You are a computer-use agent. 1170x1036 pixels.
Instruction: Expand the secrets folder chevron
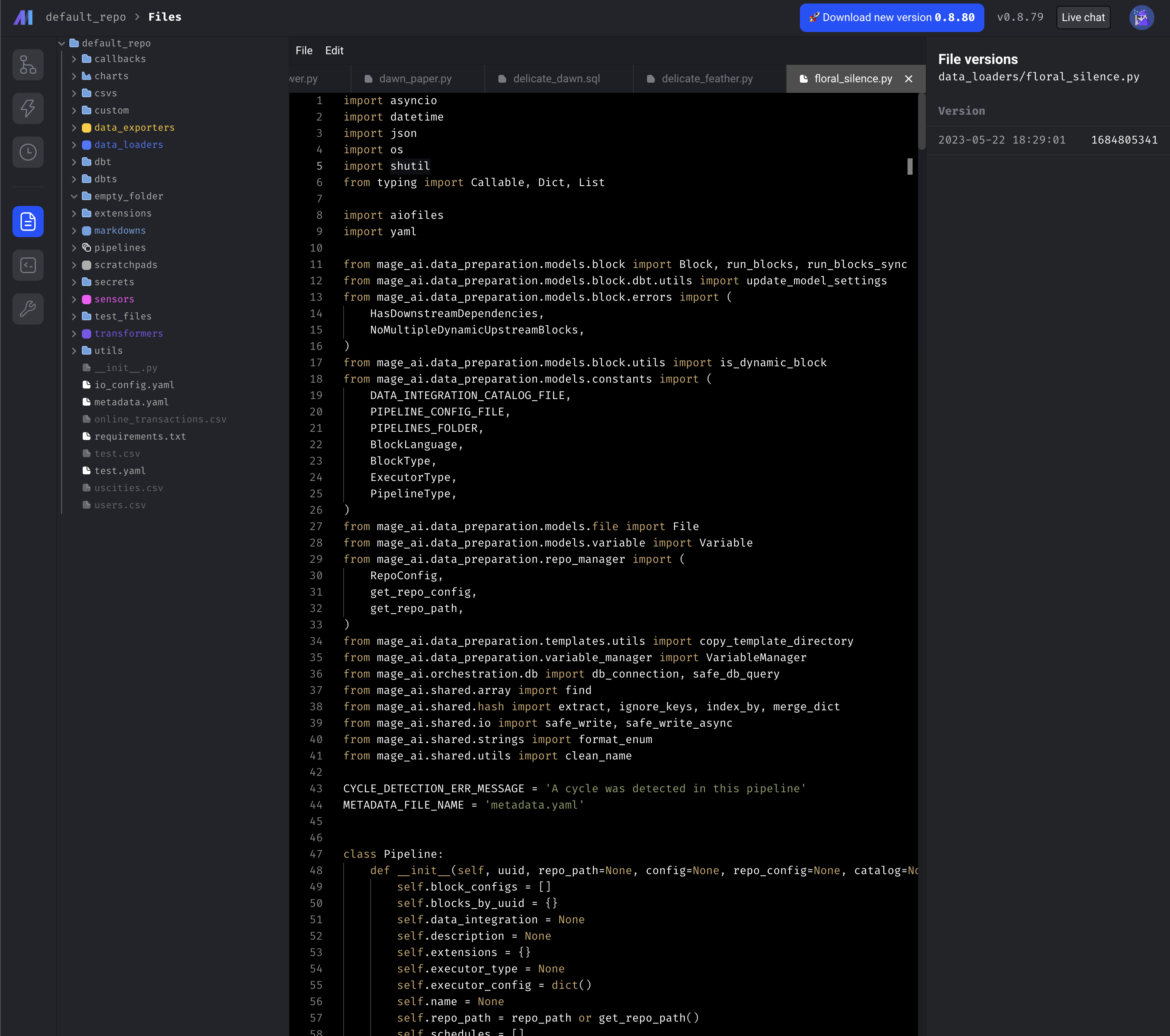[x=74, y=282]
